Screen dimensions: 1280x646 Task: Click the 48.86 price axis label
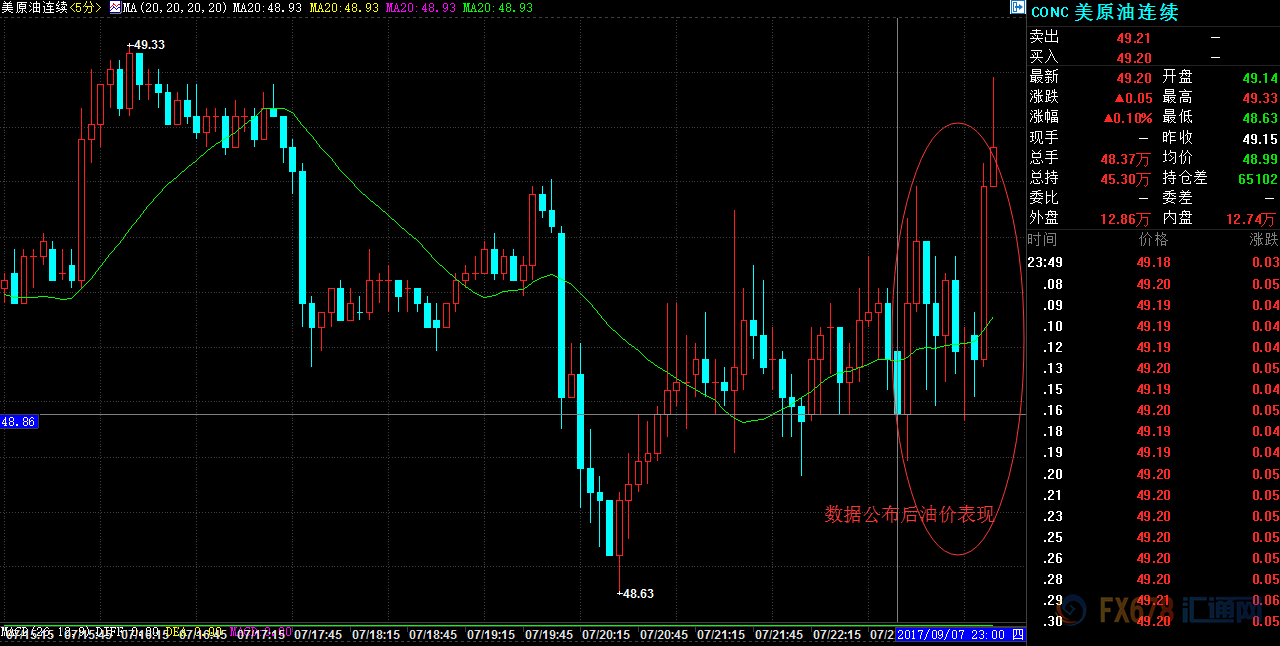(x=19, y=423)
